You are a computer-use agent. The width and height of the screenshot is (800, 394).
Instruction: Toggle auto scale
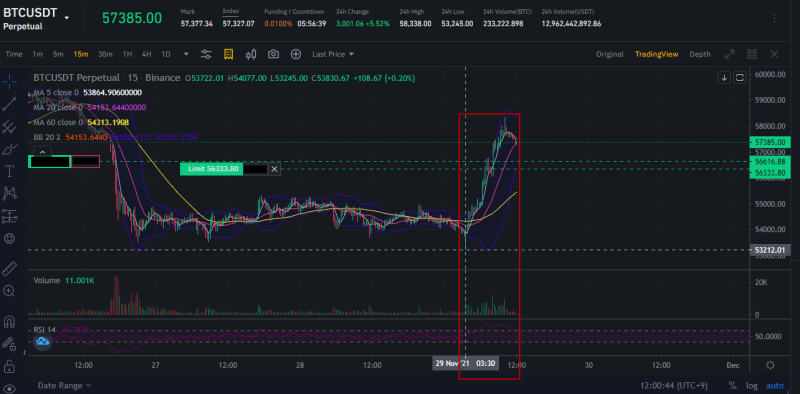point(775,386)
